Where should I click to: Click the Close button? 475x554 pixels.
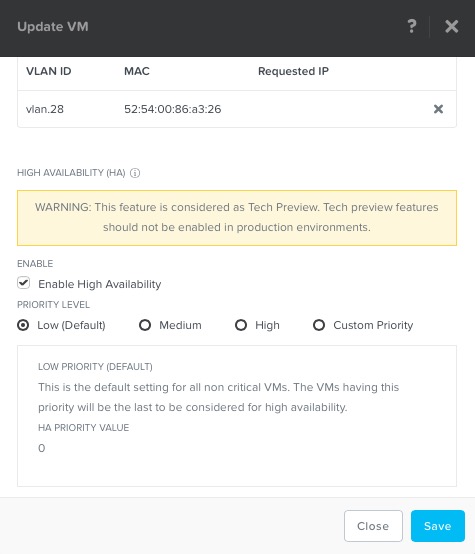pos(373,526)
